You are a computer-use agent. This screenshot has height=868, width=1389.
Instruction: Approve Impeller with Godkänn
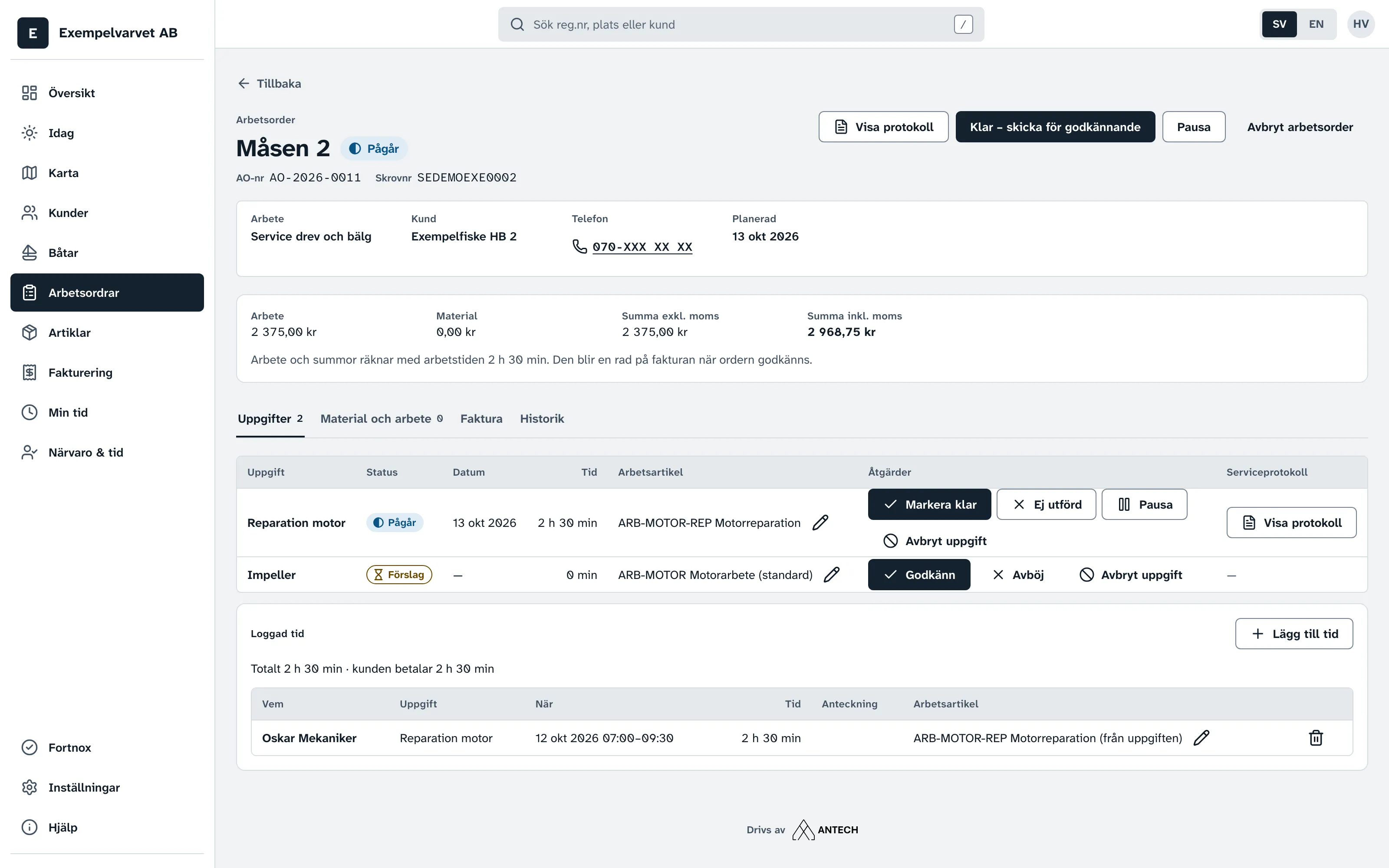(919, 575)
